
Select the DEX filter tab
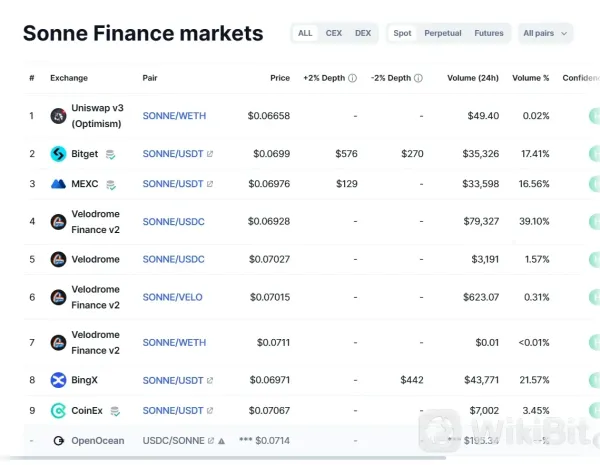(x=363, y=33)
